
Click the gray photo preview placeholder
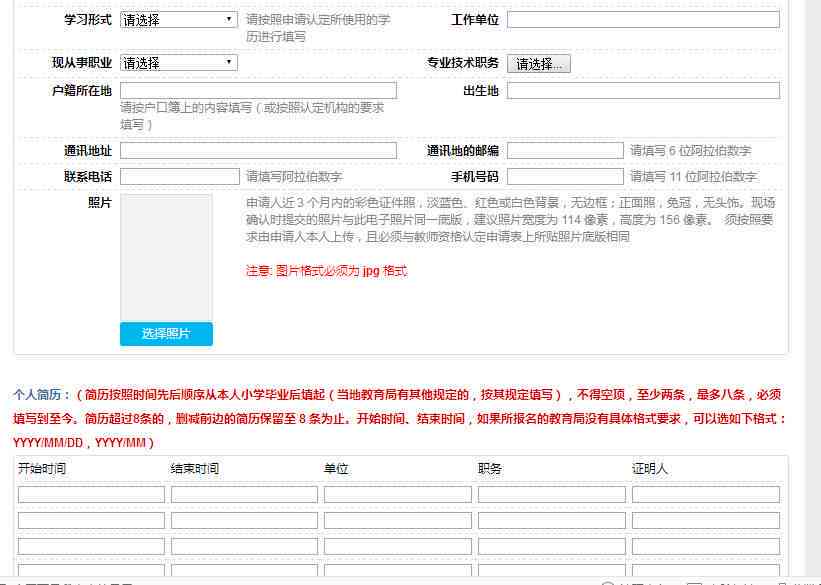point(166,258)
